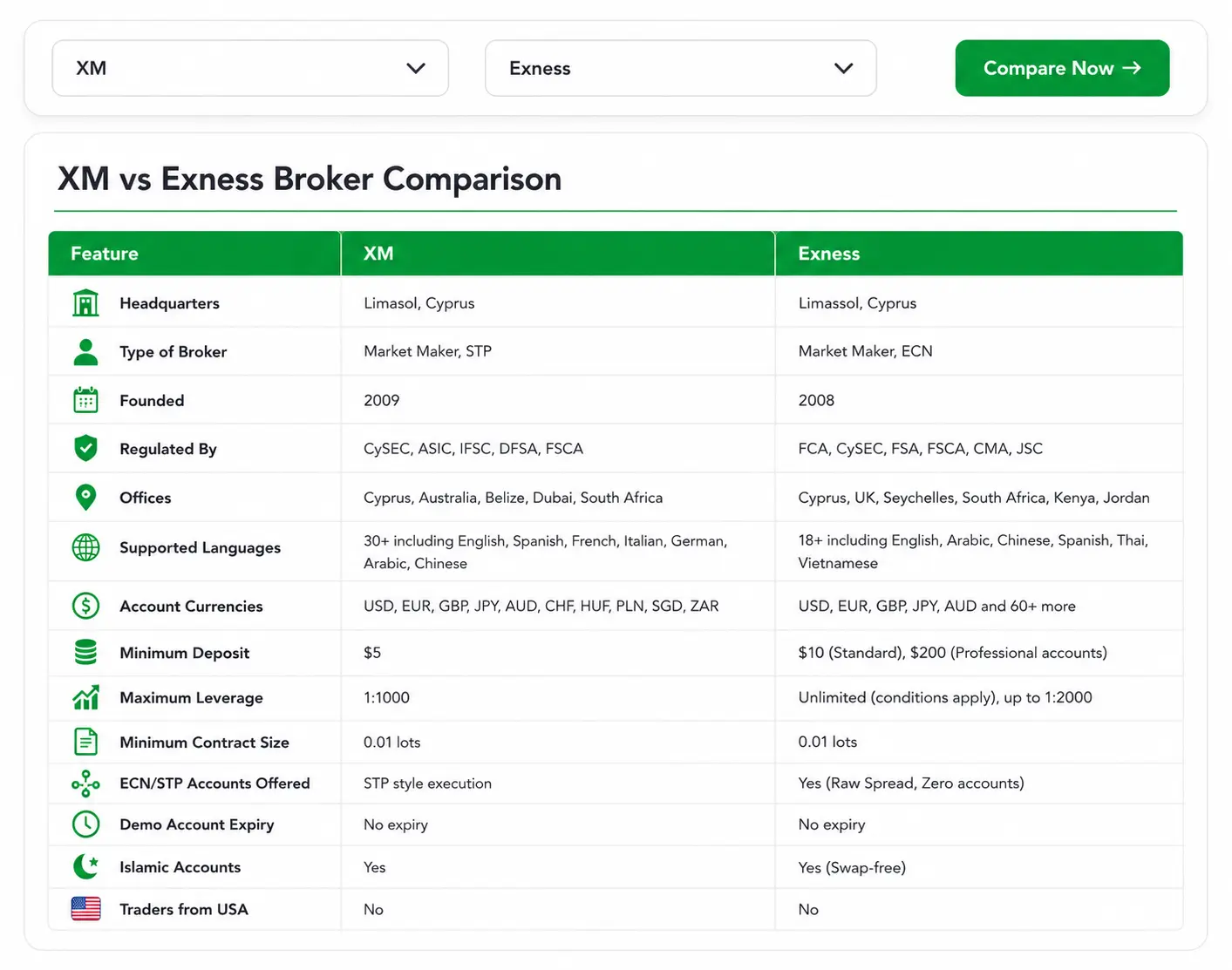Select the Type of Broker label
This screenshot has height=970, width=1232.
click(x=173, y=351)
